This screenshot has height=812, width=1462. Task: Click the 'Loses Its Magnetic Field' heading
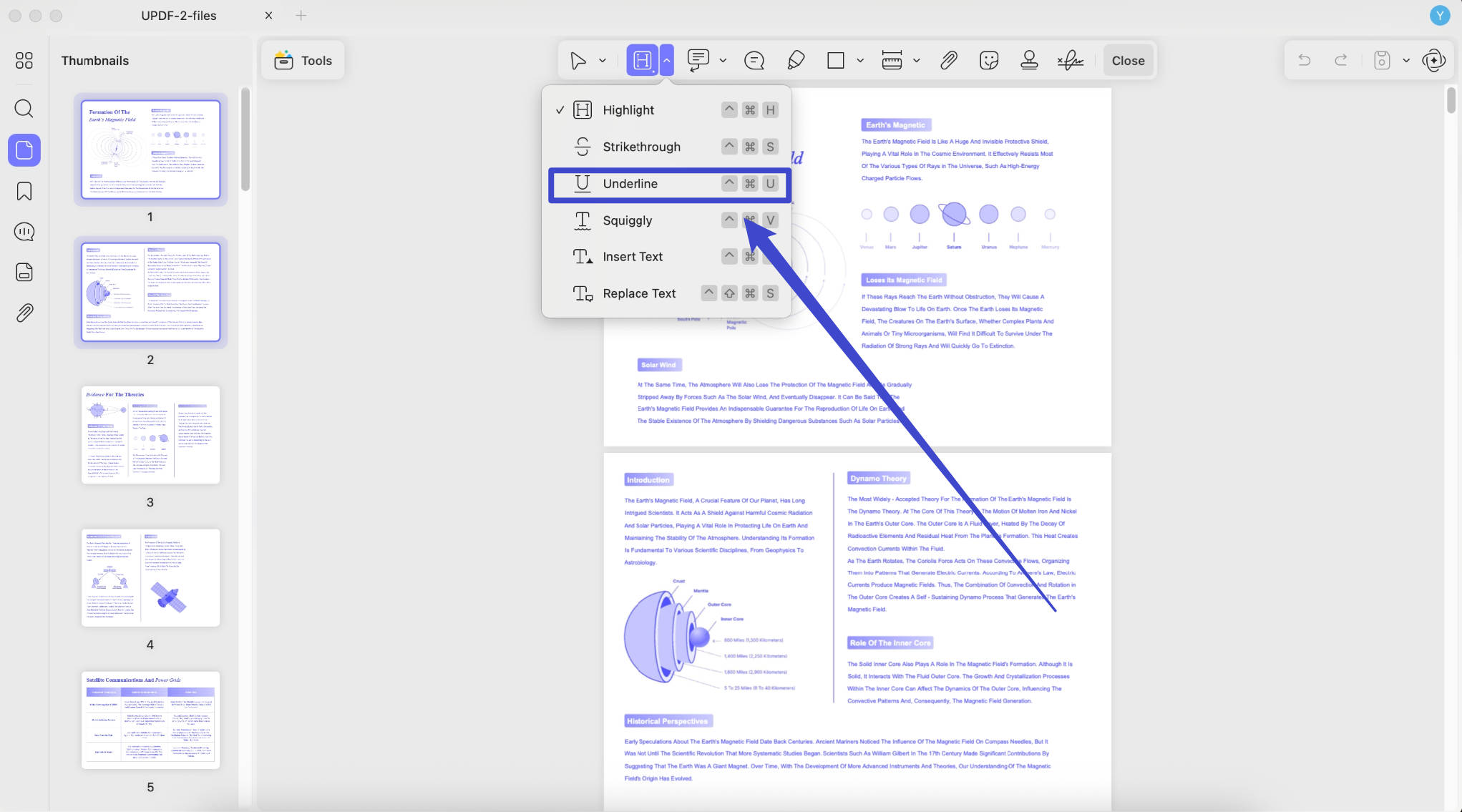[904, 280]
